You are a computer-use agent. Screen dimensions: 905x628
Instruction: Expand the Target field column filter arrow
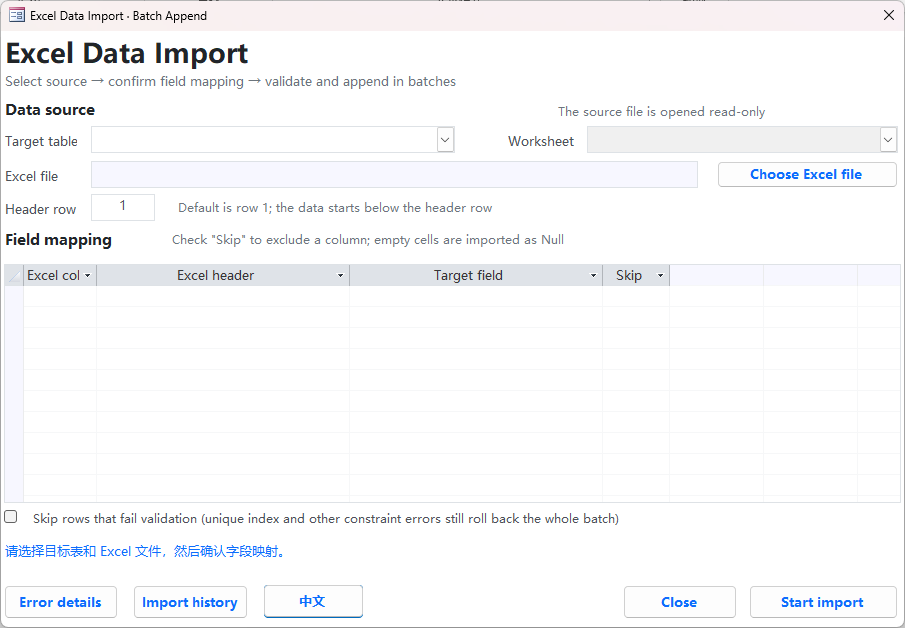coord(593,276)
